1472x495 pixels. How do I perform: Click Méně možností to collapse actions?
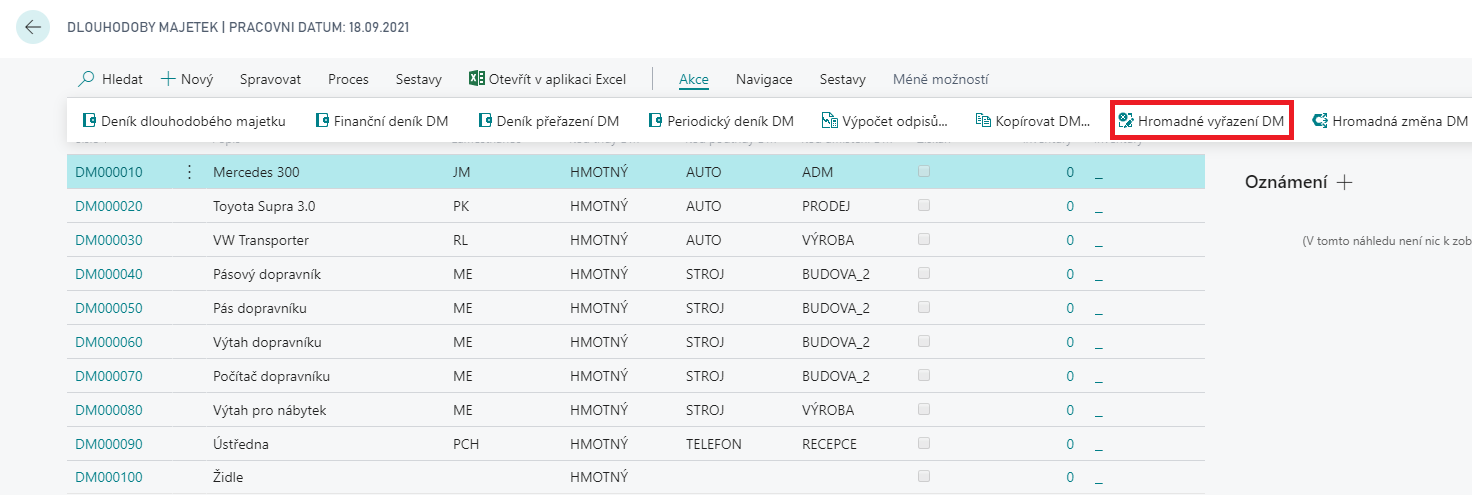pyautogui.click(x=940, y=79)
